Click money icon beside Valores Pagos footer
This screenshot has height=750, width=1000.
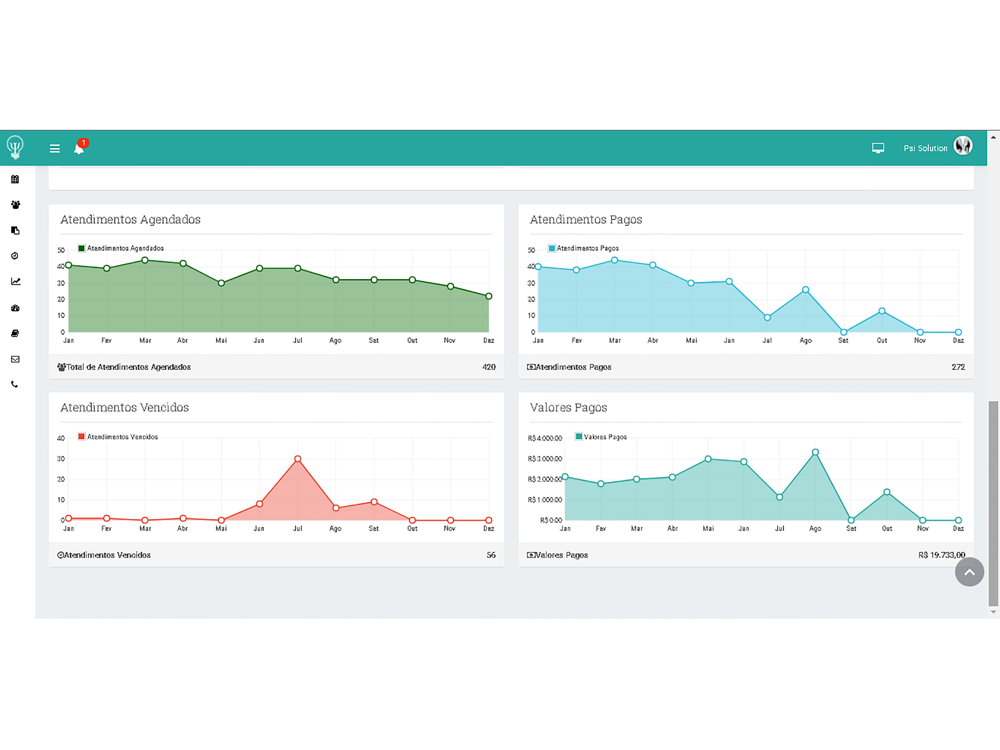tap(531, 555)
